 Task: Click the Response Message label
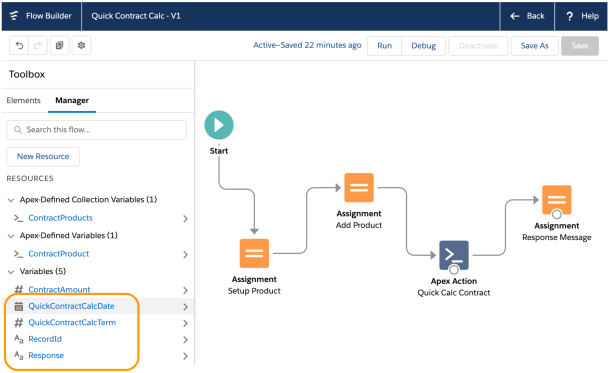557,237
